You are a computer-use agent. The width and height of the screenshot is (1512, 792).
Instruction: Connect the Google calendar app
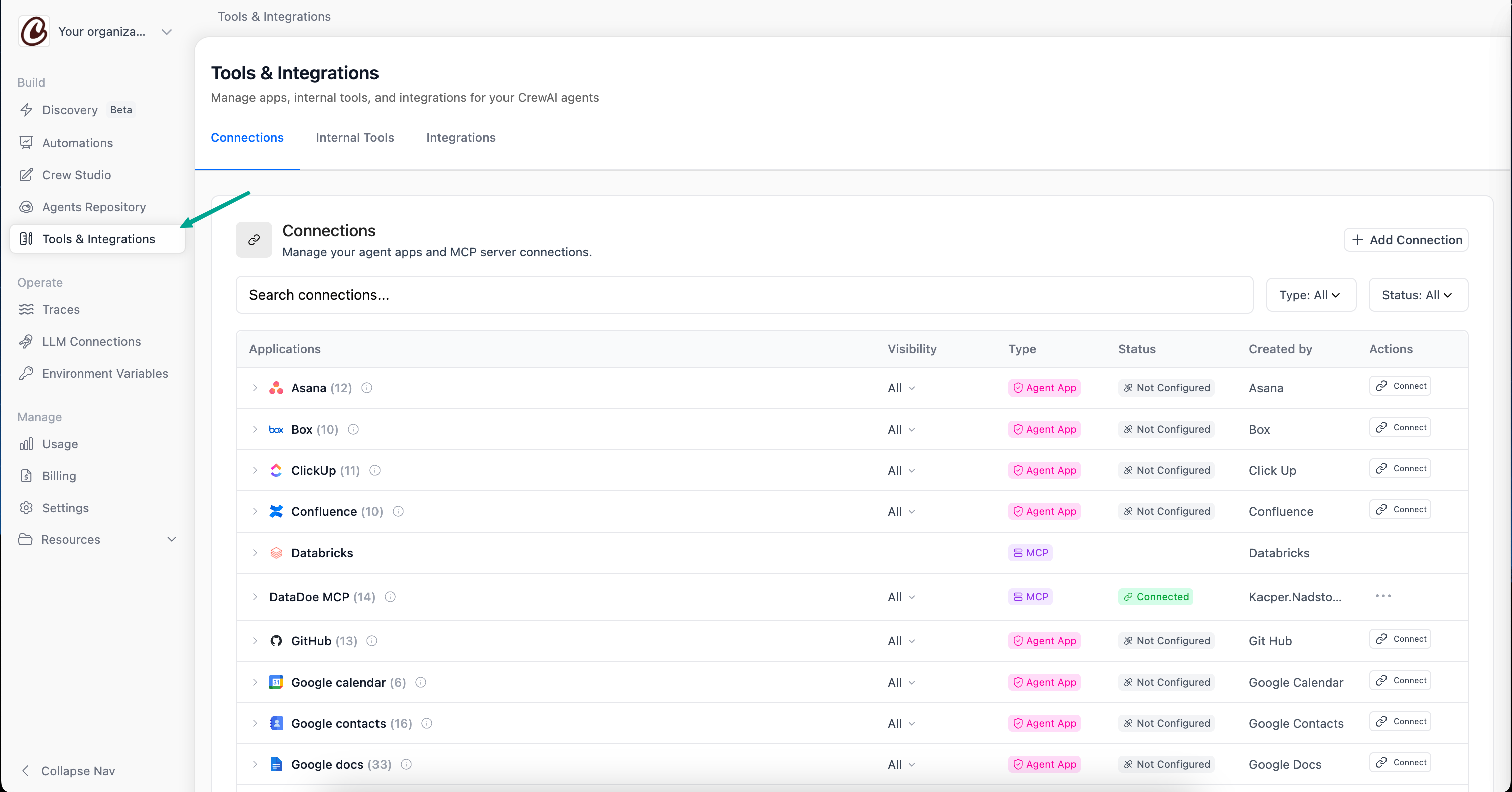click(1401, 680)
